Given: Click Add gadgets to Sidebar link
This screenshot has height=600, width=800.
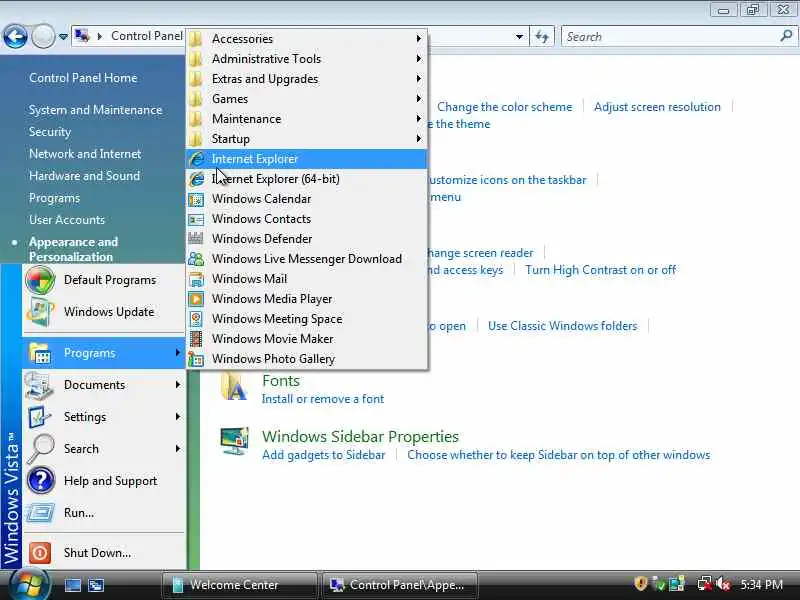Looking at the screenshot, I should (323, 455).
